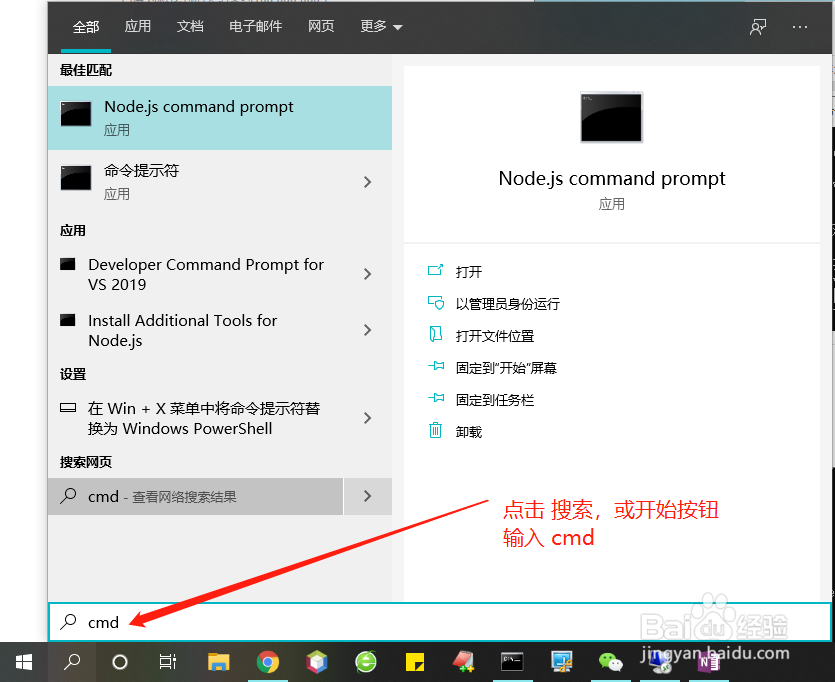The height and width of the screenshot is (682, 835).
Task: Open the Windows Start button
Action: pyautogui.click(x=24, y=662)
